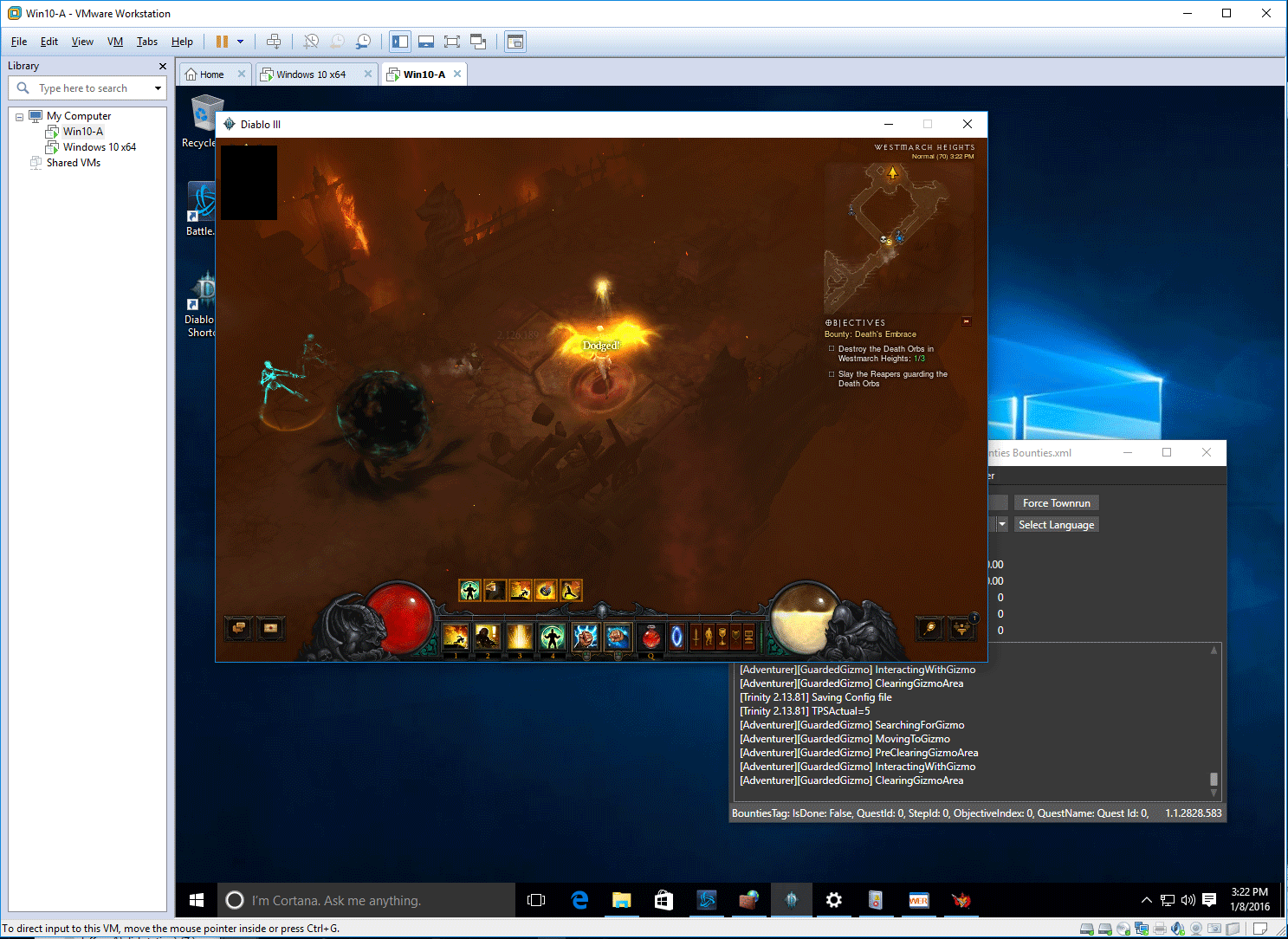Use skill slot 3 in Diablo action bar
Viewport: 1288px width, 939px height.
[x=520, y=638]
